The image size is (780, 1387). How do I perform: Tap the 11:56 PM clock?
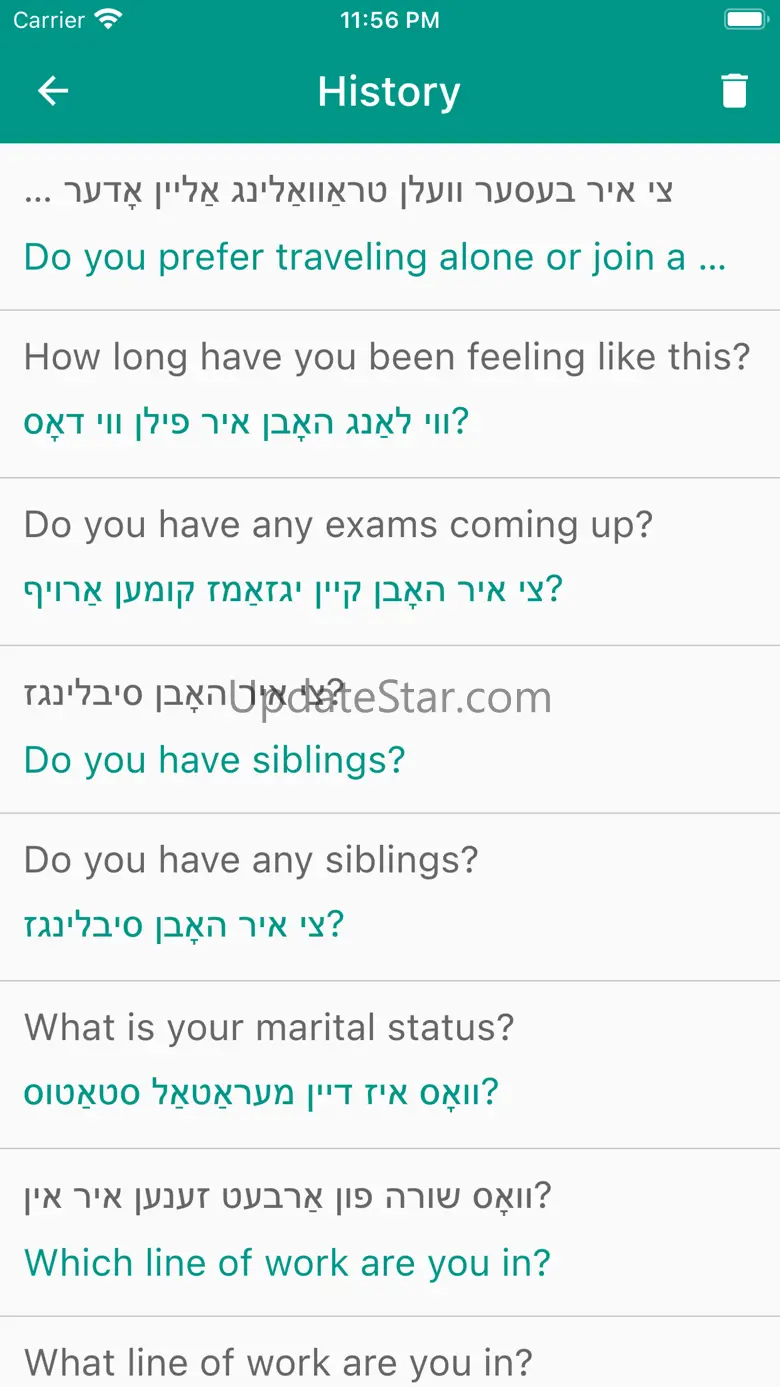pyautogui.click(x=389, y=20)
